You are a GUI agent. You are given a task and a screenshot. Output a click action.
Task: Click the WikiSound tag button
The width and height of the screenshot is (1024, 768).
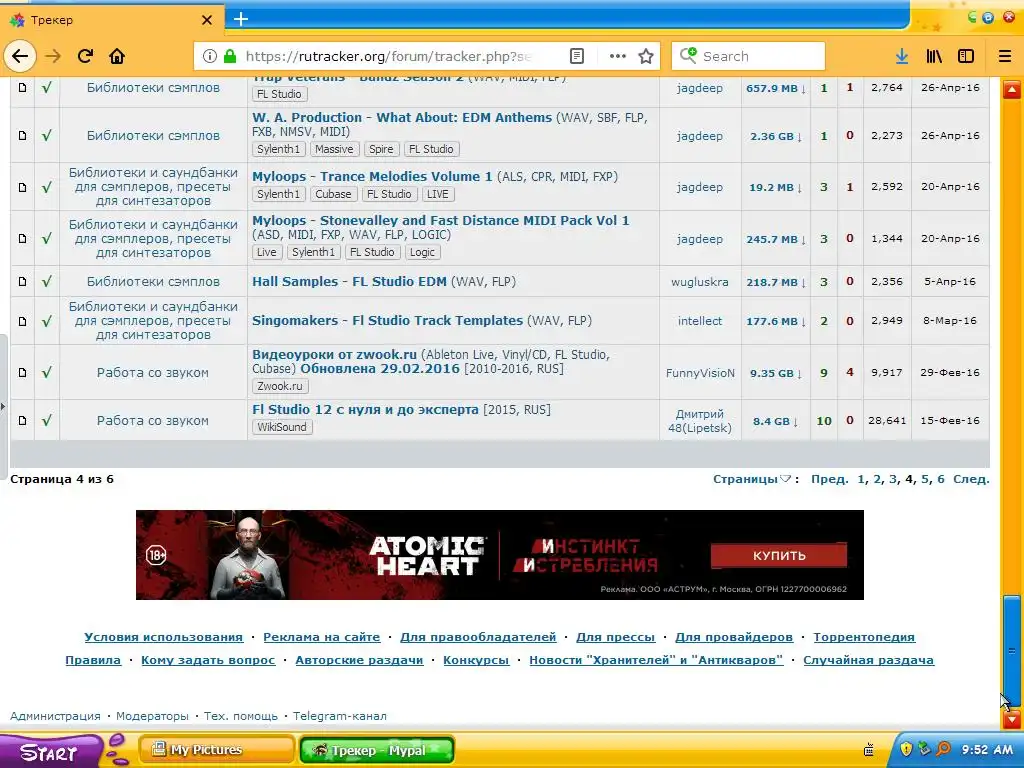coord(281,427)
